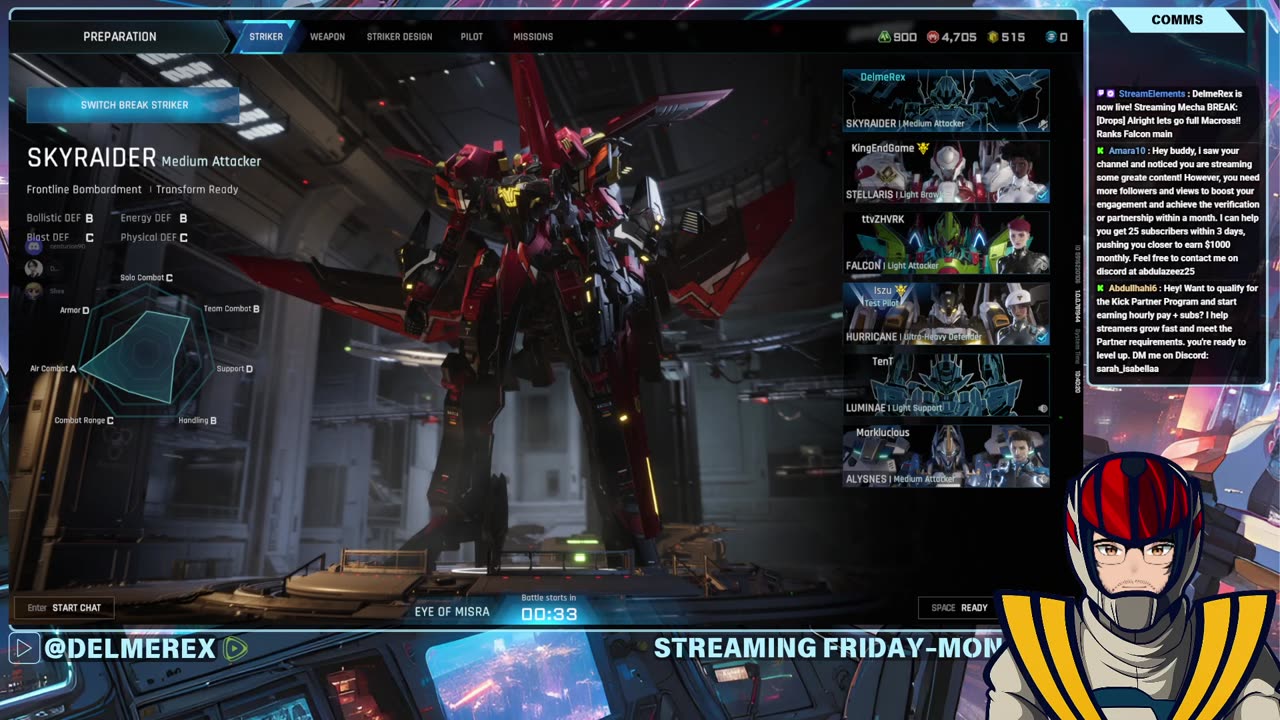Click the Team Combat B label

point(232,309)
